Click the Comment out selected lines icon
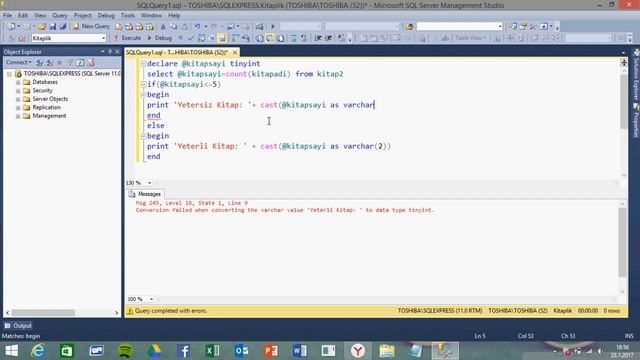640x360 pixels. pos(293,38)
